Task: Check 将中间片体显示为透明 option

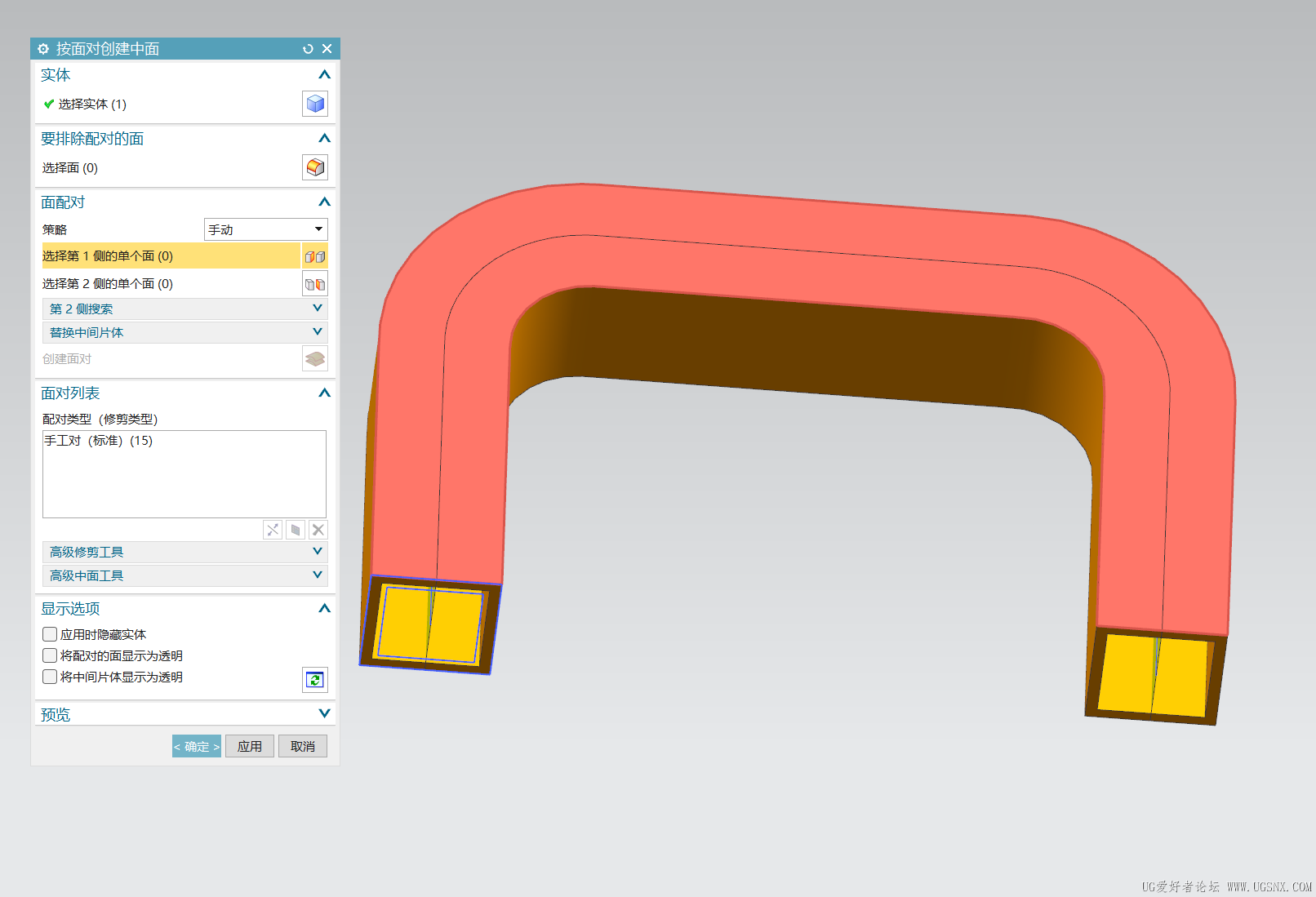Action: point(50,677)
